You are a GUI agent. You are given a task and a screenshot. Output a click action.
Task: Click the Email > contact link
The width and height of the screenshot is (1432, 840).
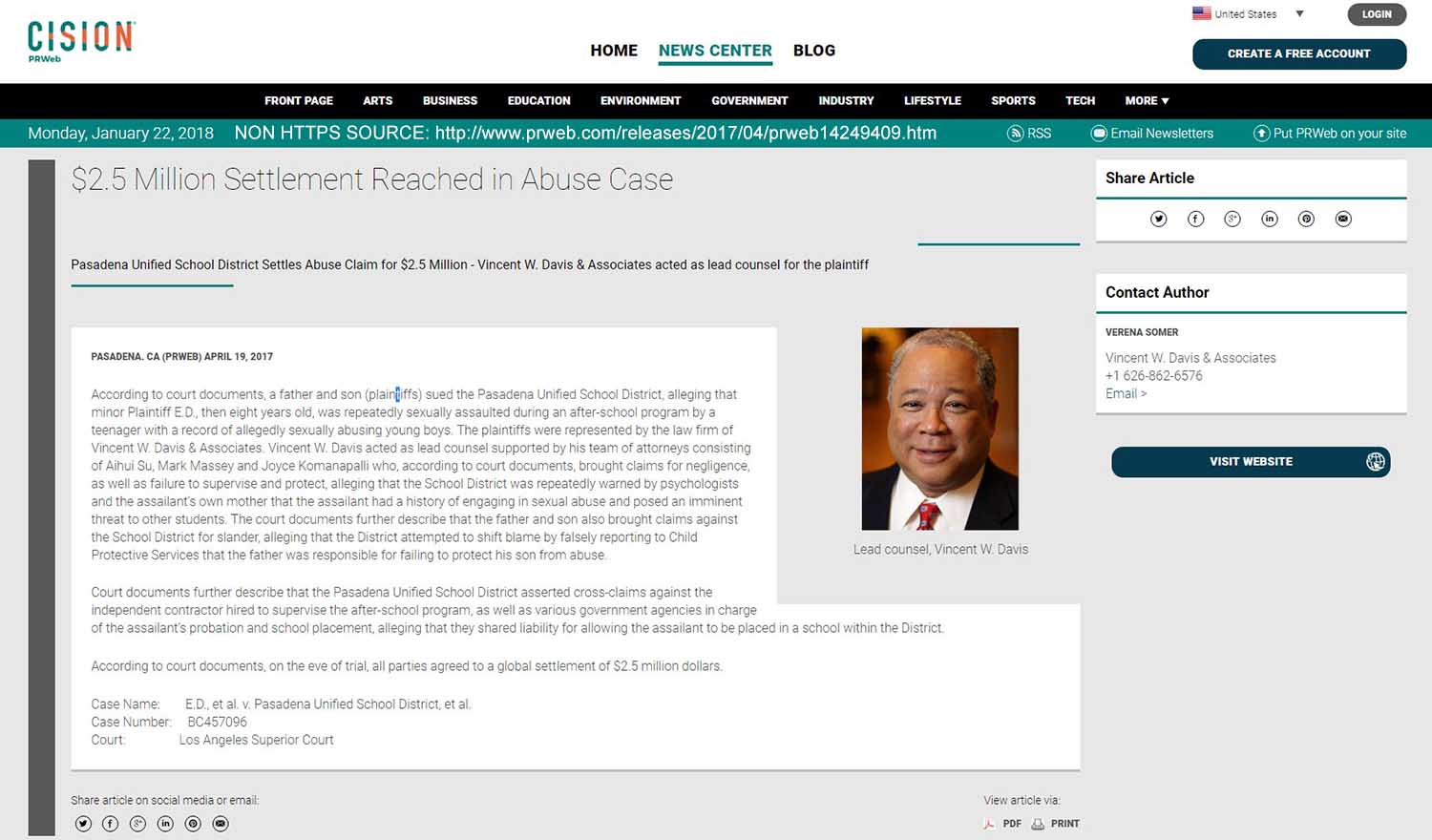pyautogui.click(x=1126, y=393)
